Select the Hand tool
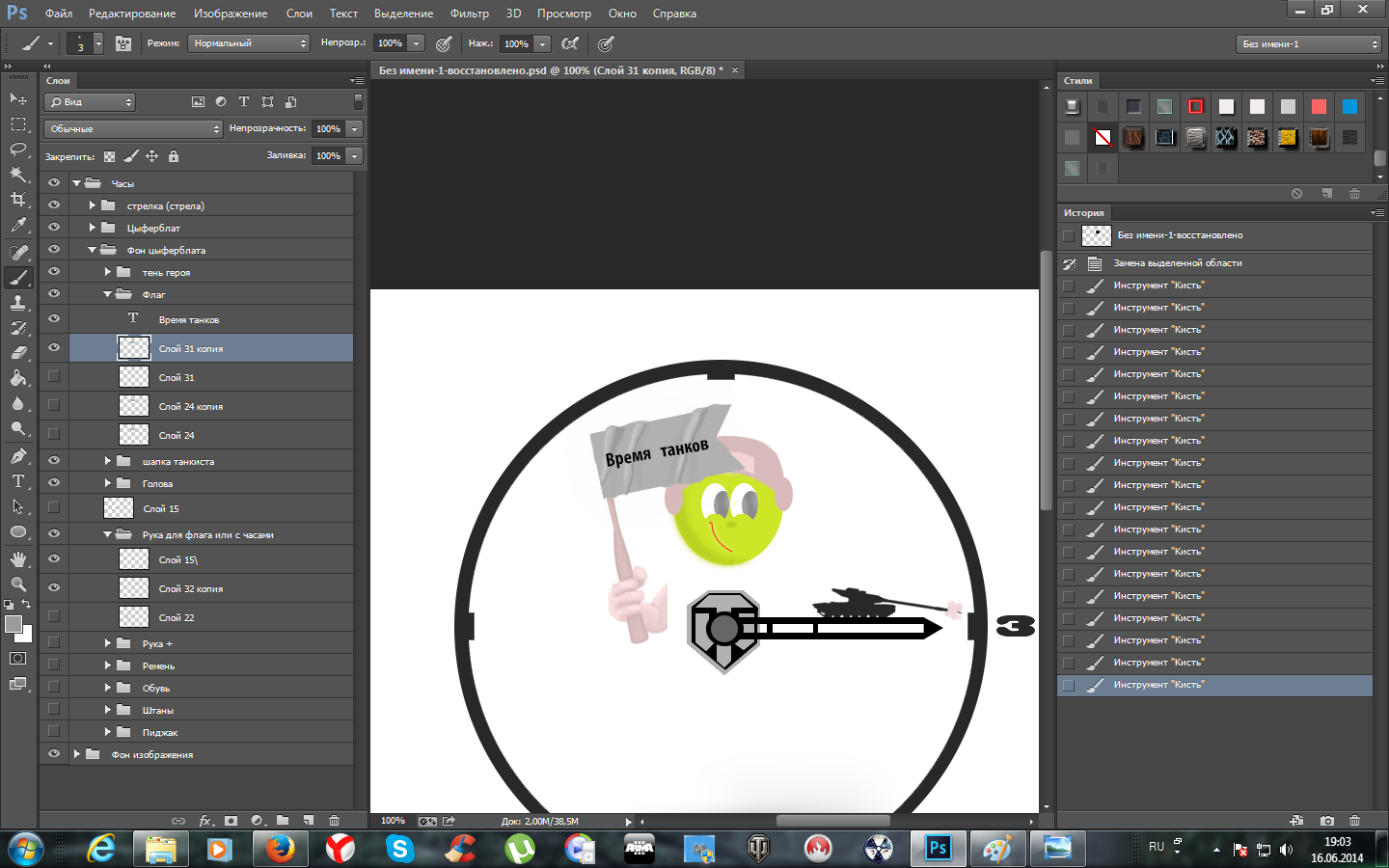Viewport: 1389px width, 868px height. pyautogui.click(x=18, y=559)
